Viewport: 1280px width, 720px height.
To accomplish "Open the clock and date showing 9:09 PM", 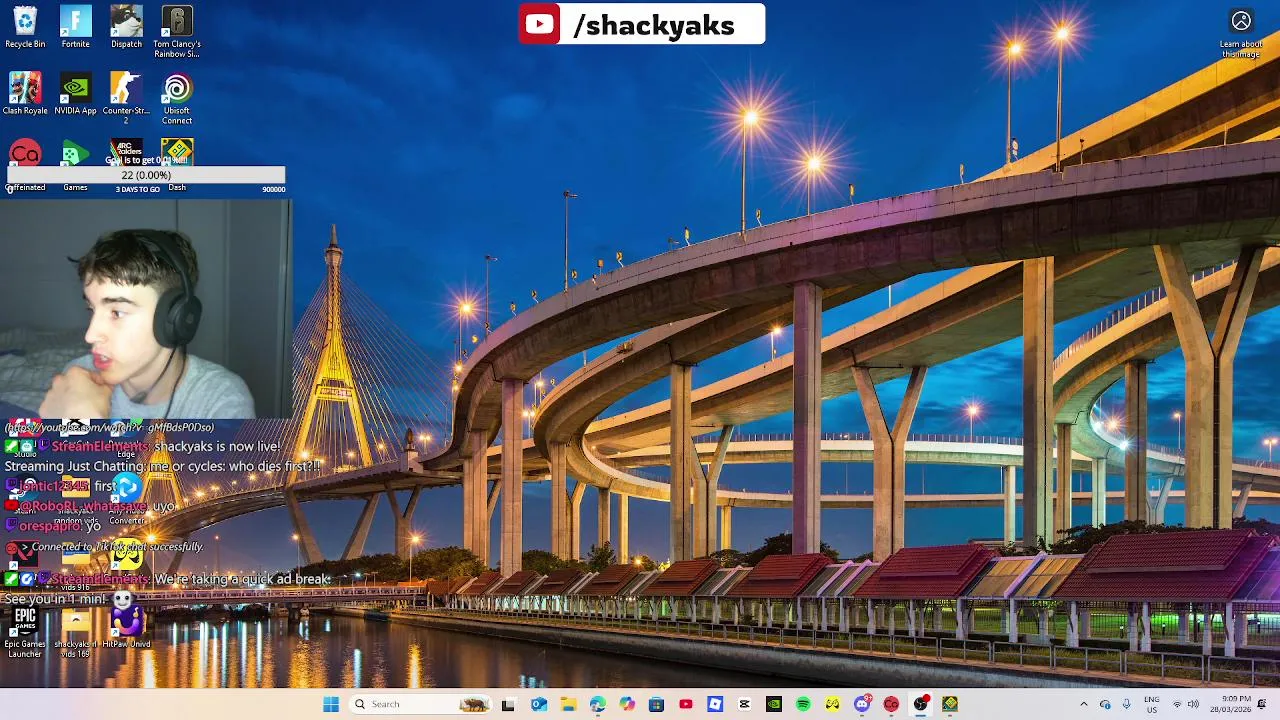I will [x=1229, y=704].
